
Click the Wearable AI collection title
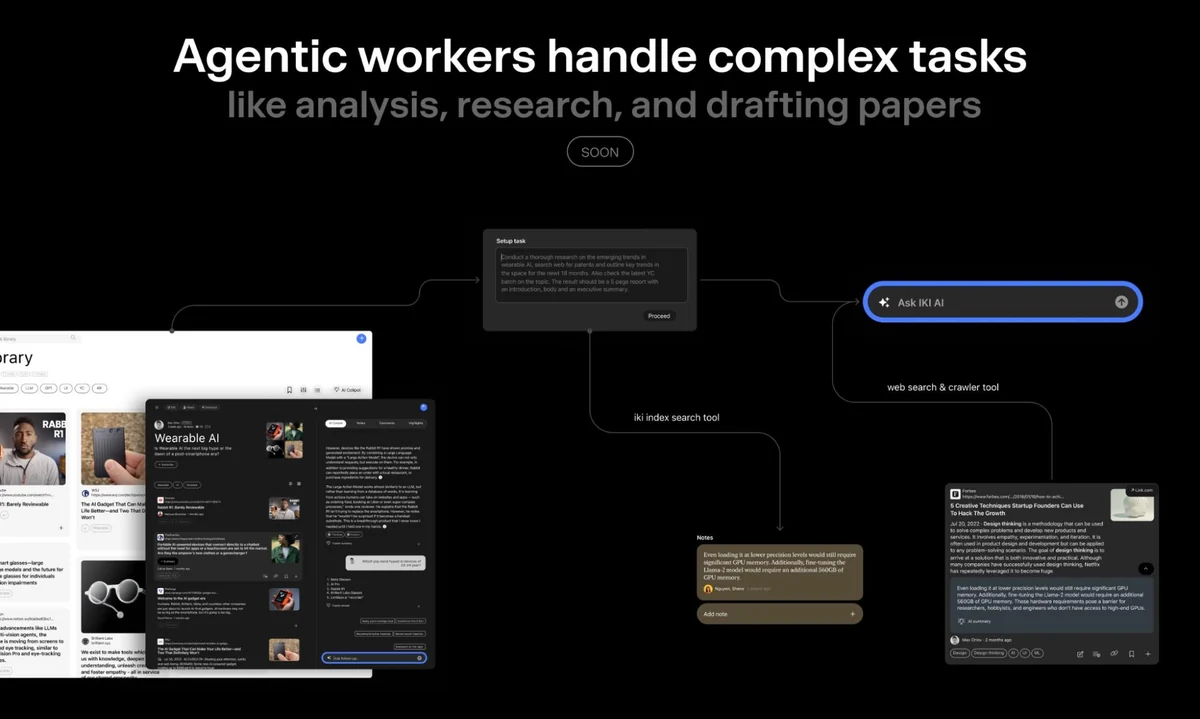click(x=187, y=439)
